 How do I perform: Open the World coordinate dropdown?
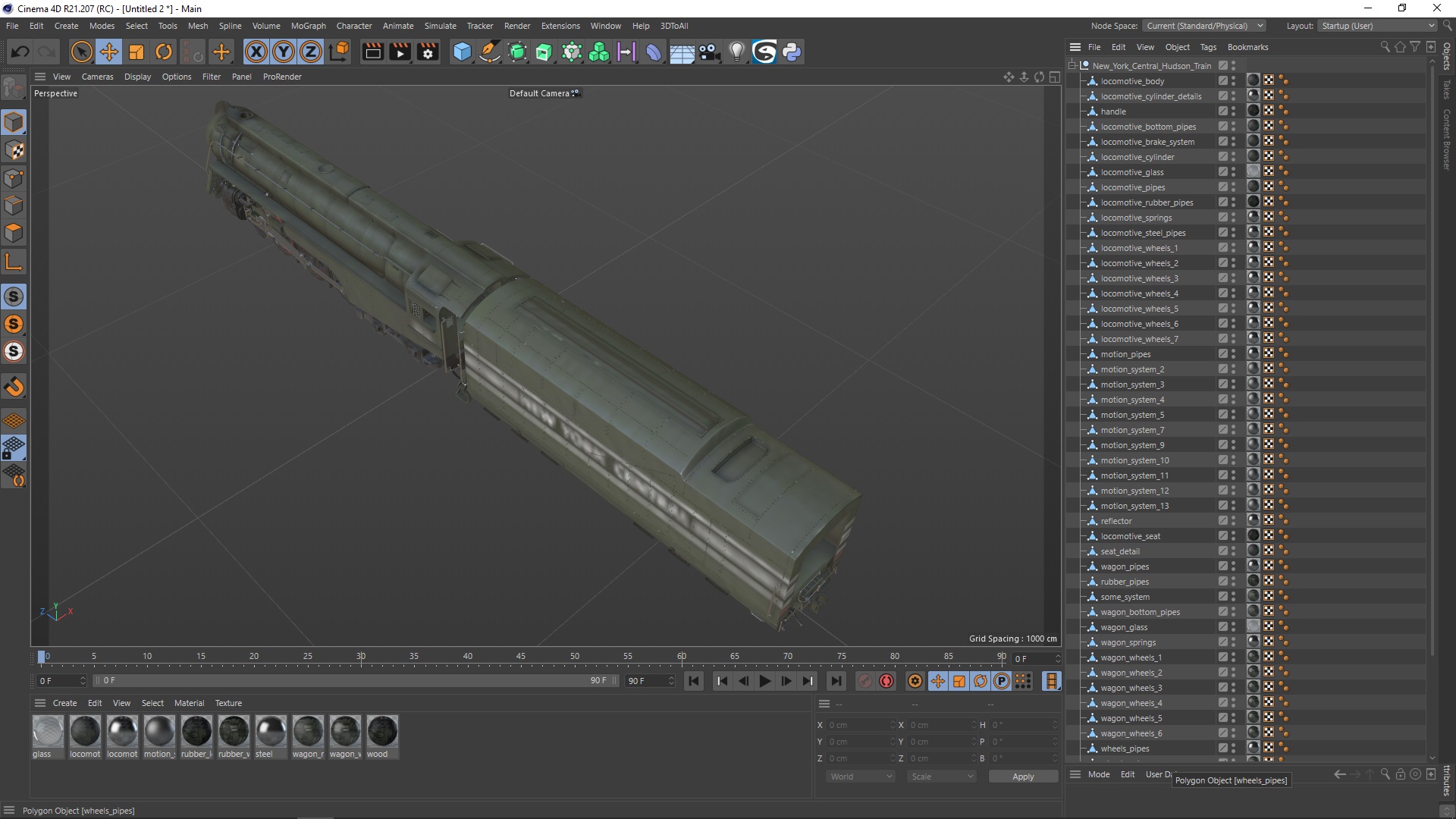coord(861,777)
